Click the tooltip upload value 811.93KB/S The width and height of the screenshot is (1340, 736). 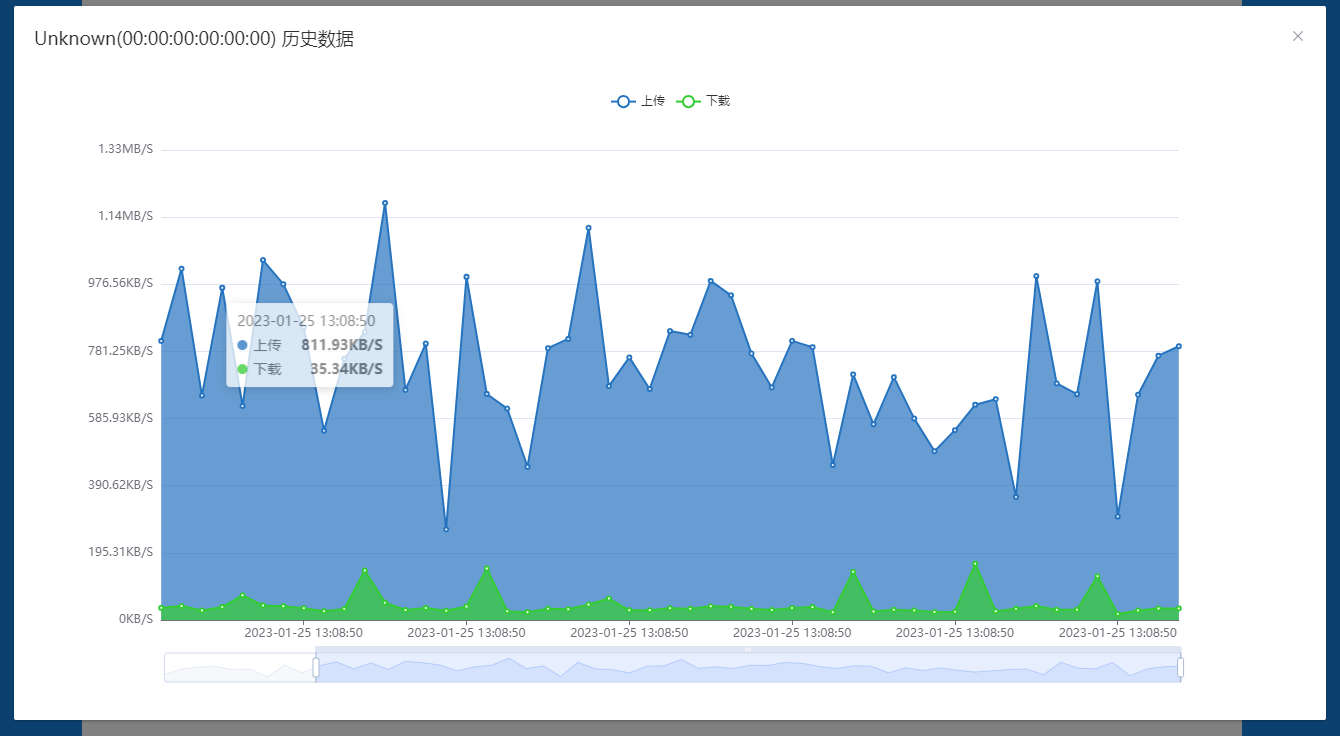click(x=342, y=345)
